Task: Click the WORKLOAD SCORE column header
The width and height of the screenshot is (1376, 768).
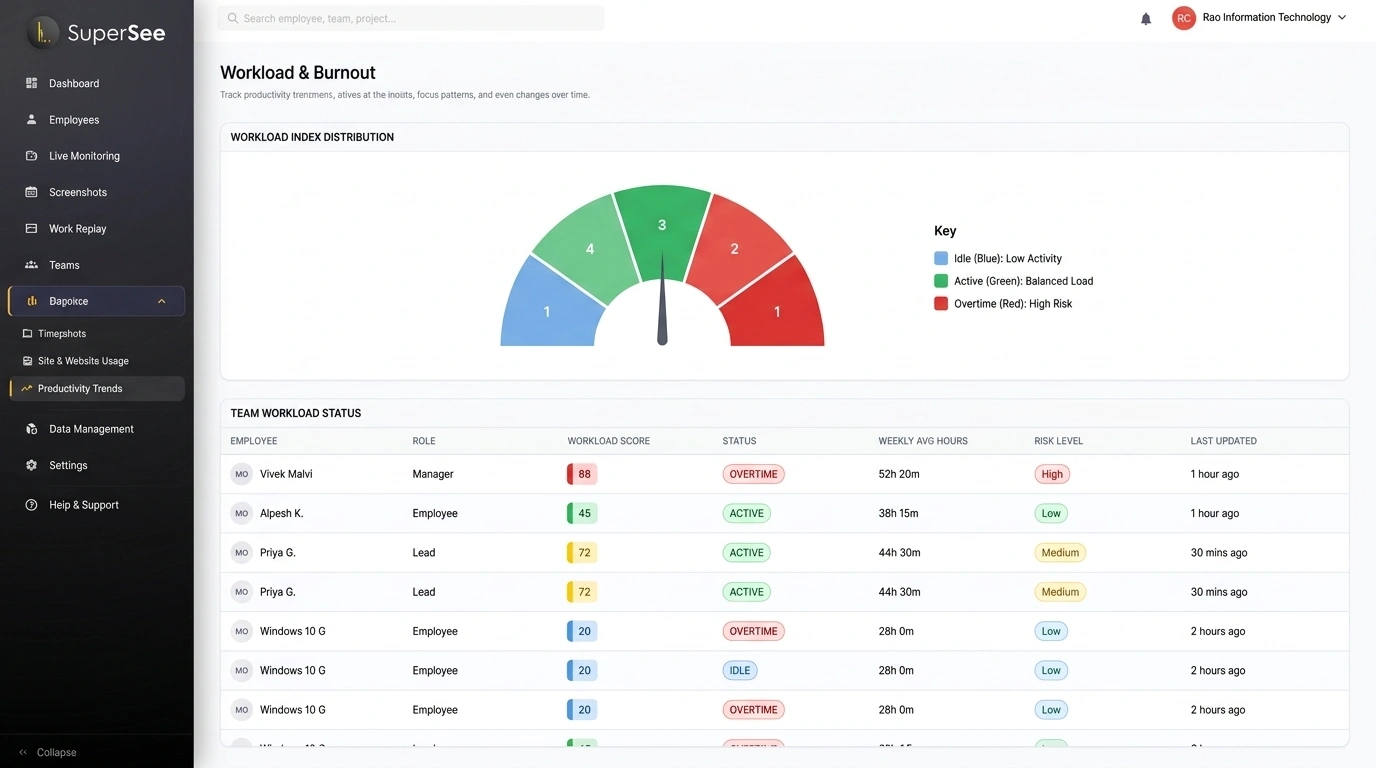Action: [608, 441]
